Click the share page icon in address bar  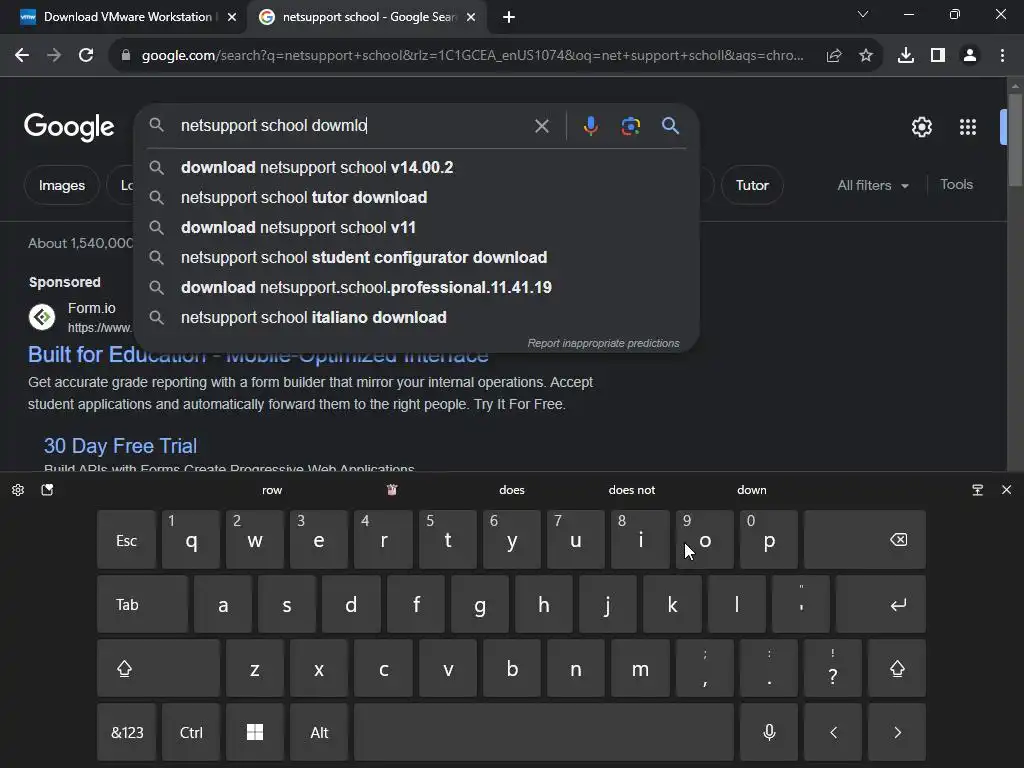coord(834,56)
